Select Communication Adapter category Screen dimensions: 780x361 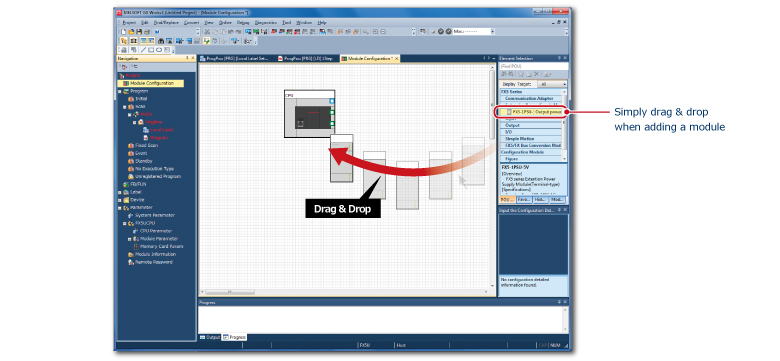pyautogui.click(x=531, y=98)
